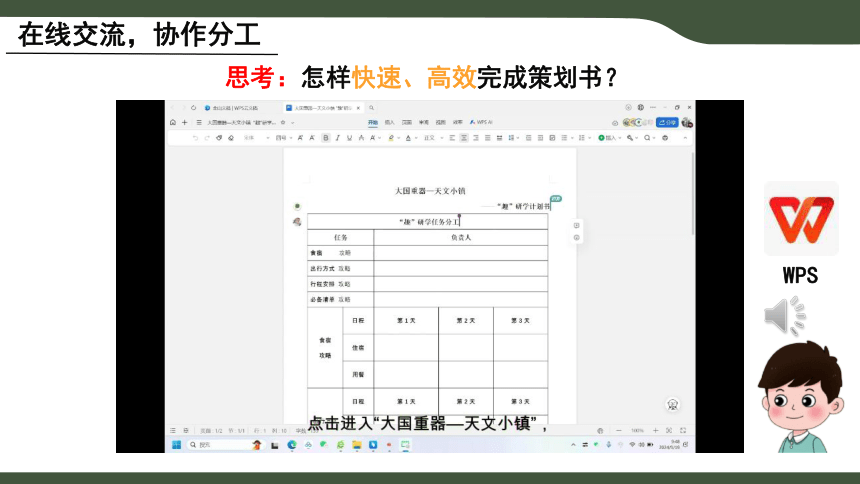Image resolution: width=860 pixels, height=484 pixels.
Task: Open File Explorer folder in taskbar
Action: coord(357,444)
